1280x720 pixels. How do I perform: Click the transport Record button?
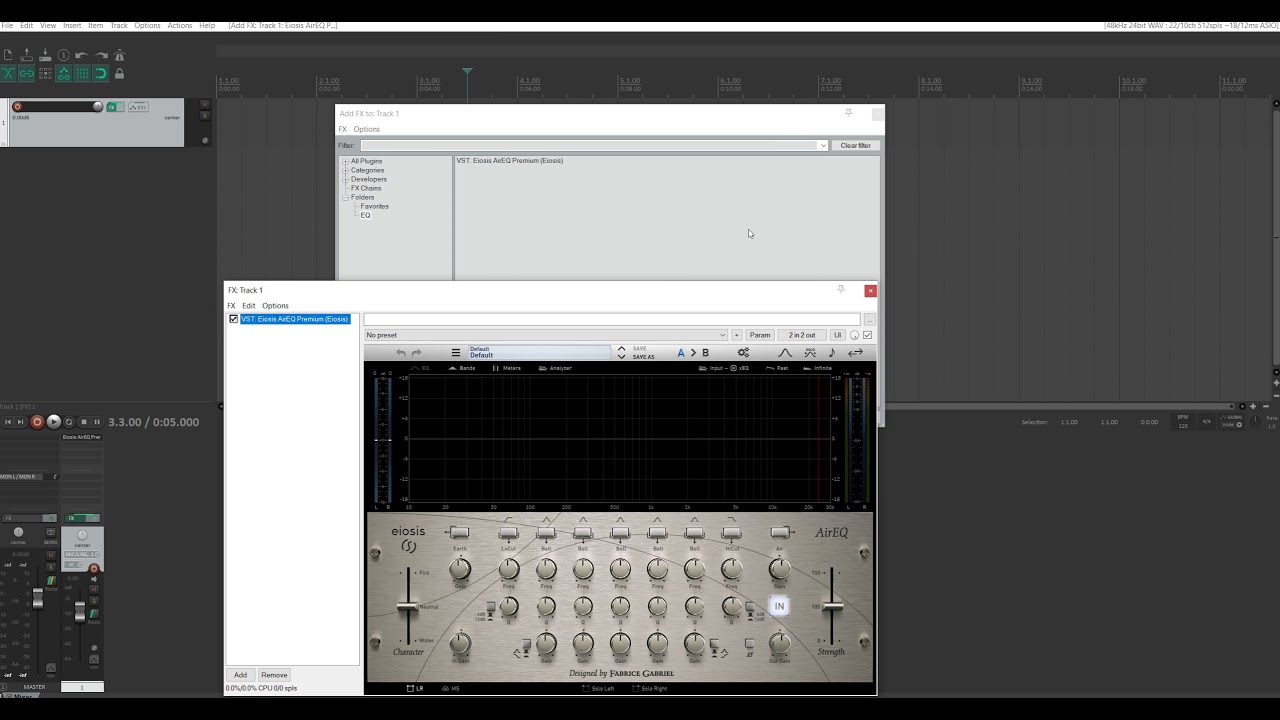pos(37,422)
